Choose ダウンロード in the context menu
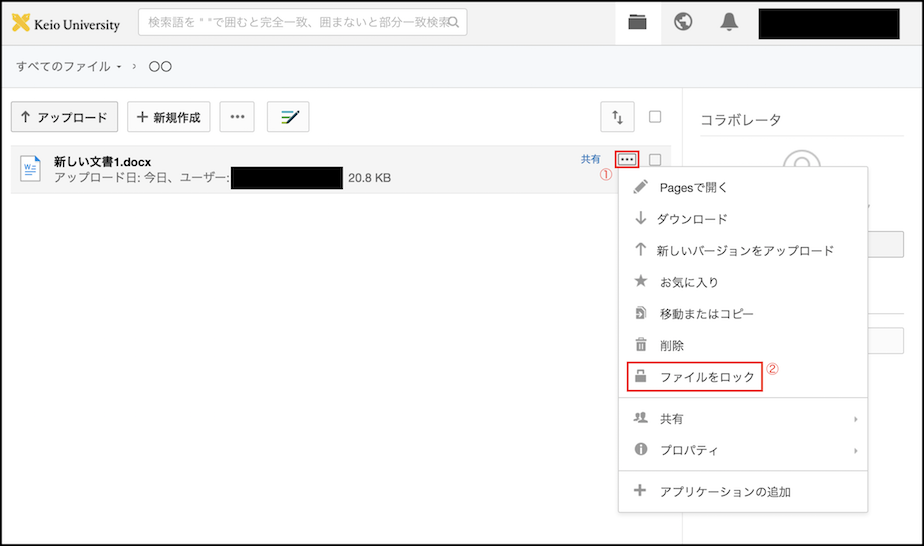This screenshot has width=924, height=546. 691,219
